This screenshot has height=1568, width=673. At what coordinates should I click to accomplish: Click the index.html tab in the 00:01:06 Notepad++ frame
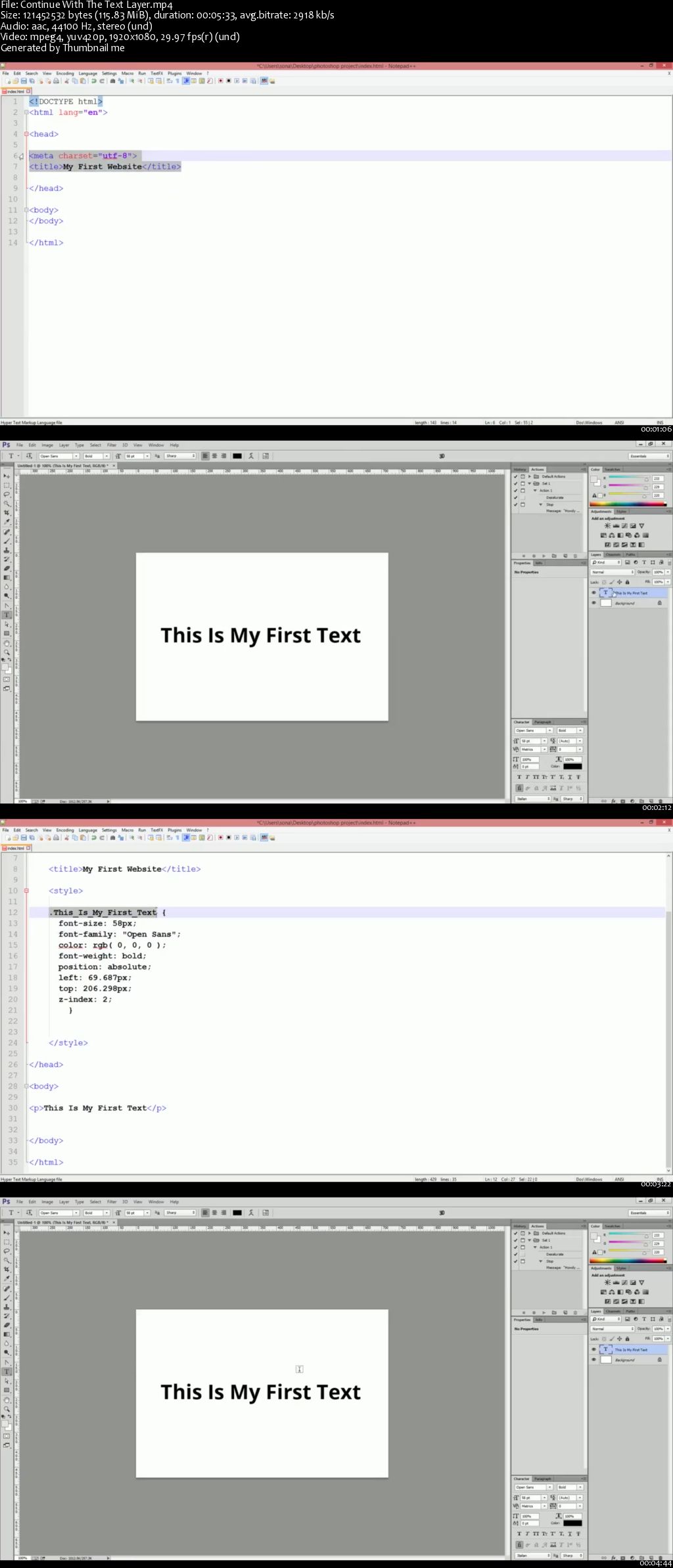[15, 91]
